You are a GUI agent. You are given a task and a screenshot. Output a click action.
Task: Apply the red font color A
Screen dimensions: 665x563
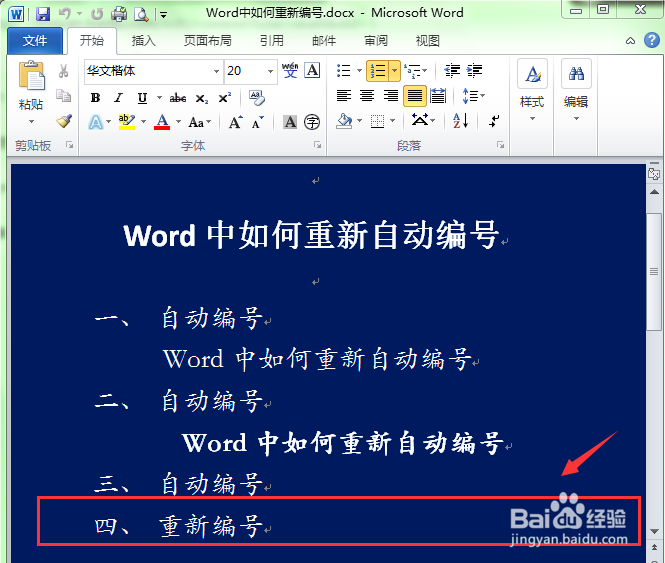pyautogui.click(x=162, y=122)
